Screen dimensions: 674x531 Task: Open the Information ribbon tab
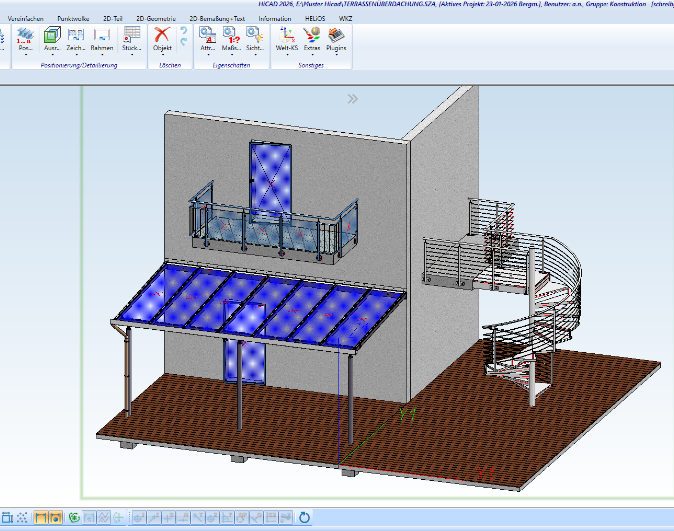tap(275, 19)
